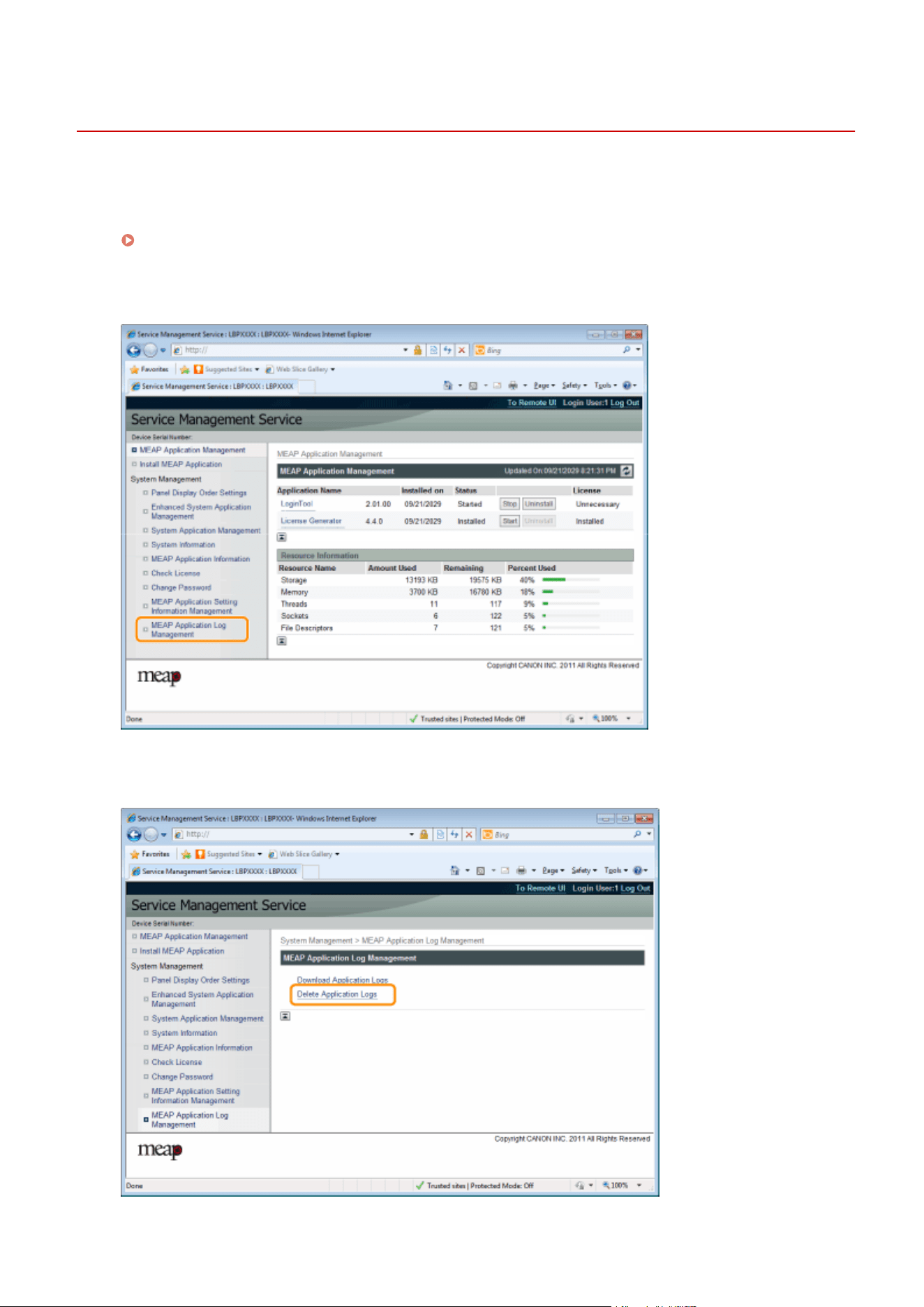Open the LoginTool application link
Screen dimensions: 924x1307
297,503
